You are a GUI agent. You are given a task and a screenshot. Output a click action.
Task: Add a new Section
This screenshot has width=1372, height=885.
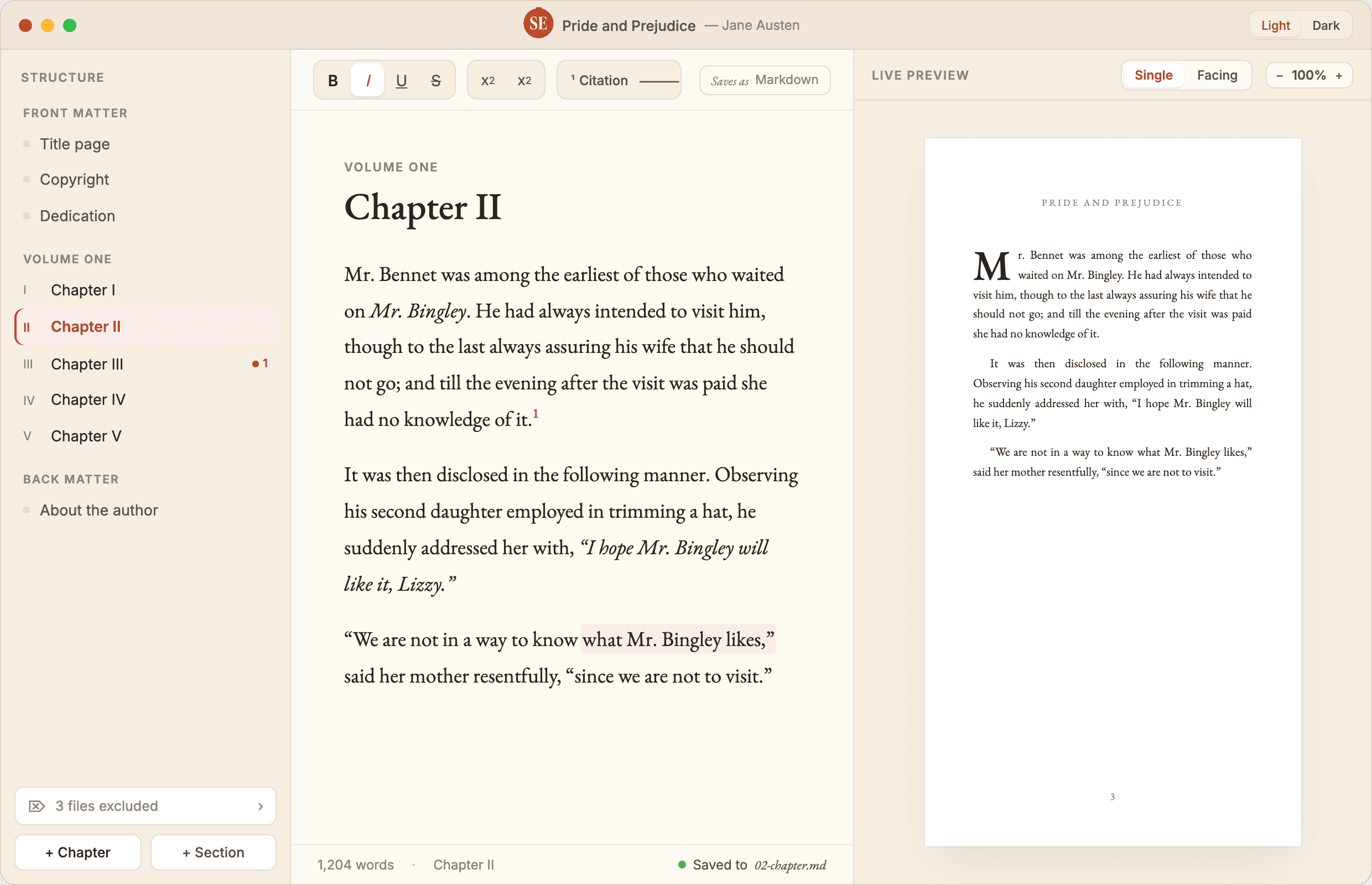click(213, 852)
